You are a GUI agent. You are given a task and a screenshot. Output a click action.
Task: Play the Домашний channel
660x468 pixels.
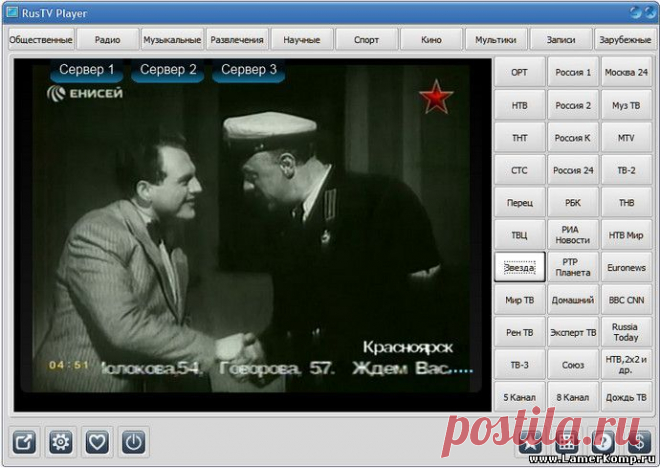573,300
